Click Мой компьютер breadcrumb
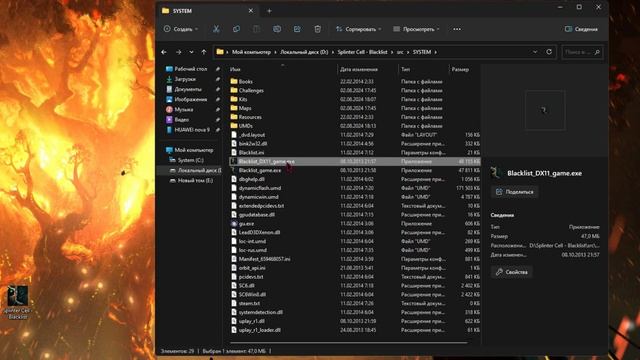This screenshot has height=360, width=640. (x=251, y=52)
